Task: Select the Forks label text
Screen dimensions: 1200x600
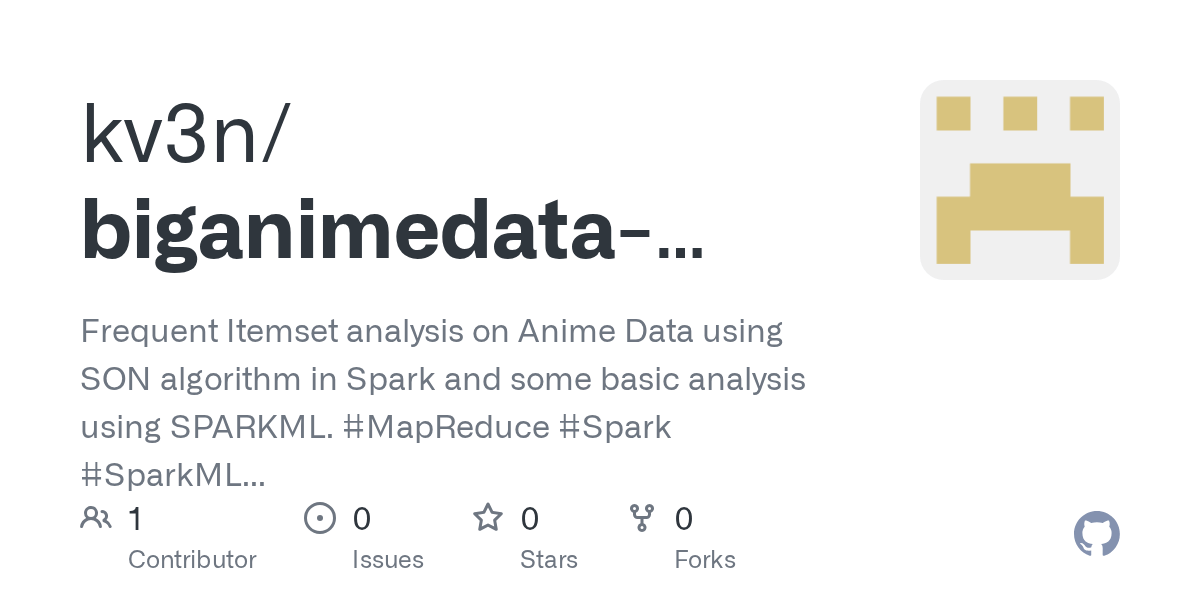Action: pyautogui.click(x=705, y=559)
